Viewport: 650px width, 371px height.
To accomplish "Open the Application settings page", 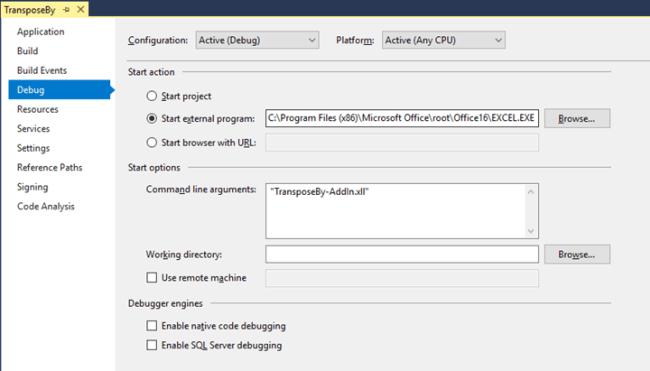I will 41,32.
